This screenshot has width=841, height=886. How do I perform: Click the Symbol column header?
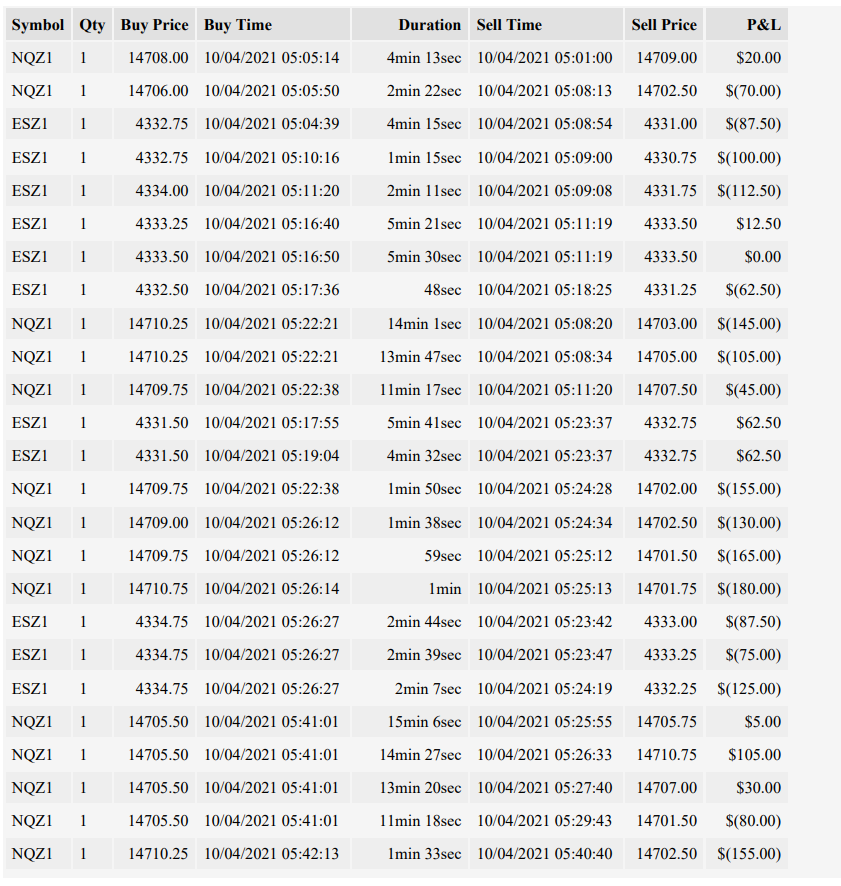pyautogui.click(x=38, y=25)
